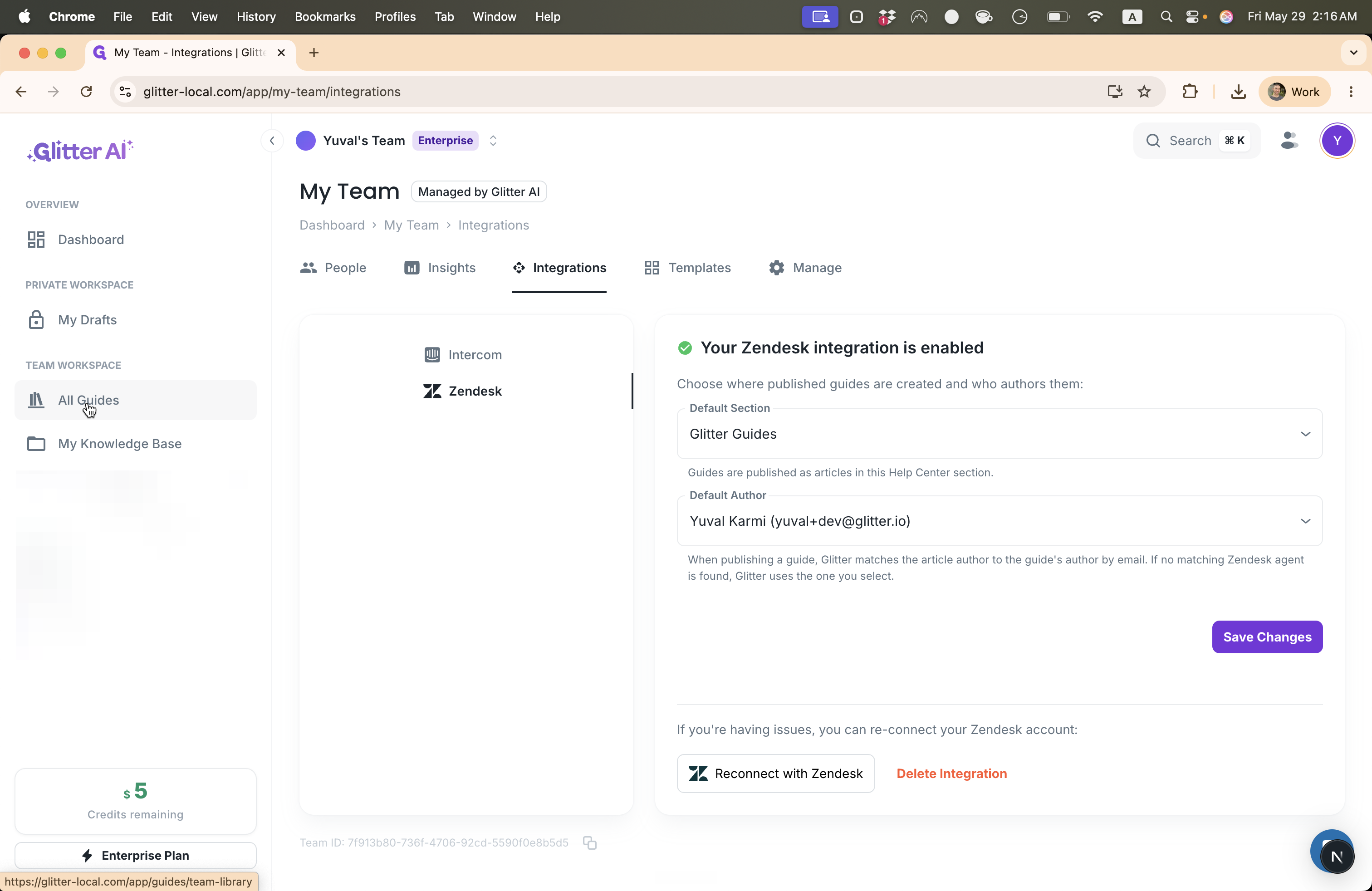Click the Search box with the ⌘K shortcut
The width and height of the screenshot is (1372, 891).
coord(1197,141)
